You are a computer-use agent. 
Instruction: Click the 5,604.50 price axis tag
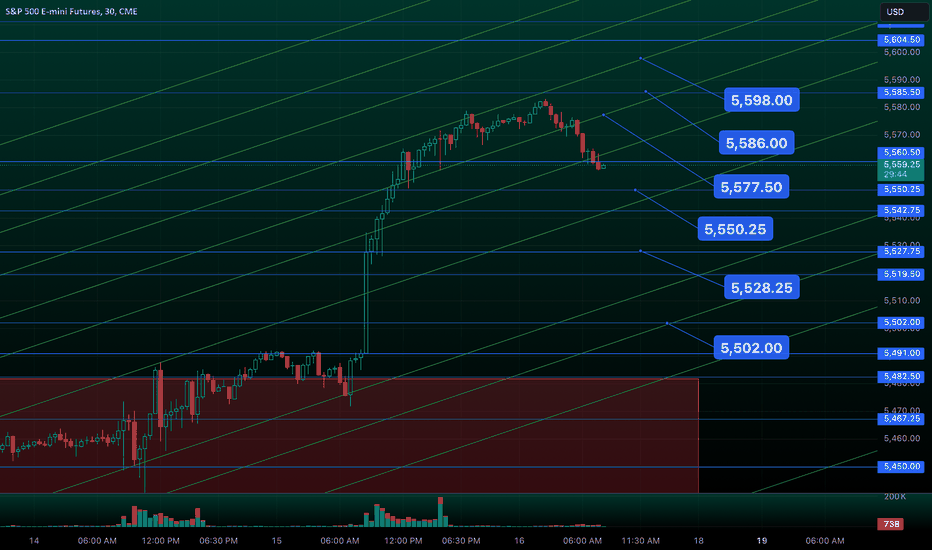tap(901, 40)
